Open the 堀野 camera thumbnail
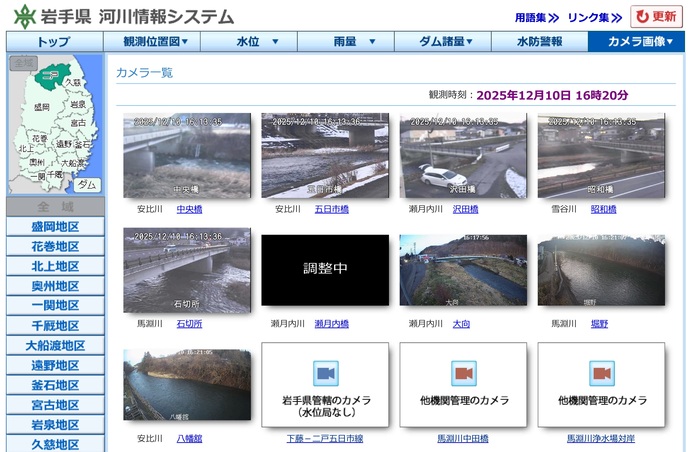This screenshot has height=452, width=690. (x=602, y=270)
